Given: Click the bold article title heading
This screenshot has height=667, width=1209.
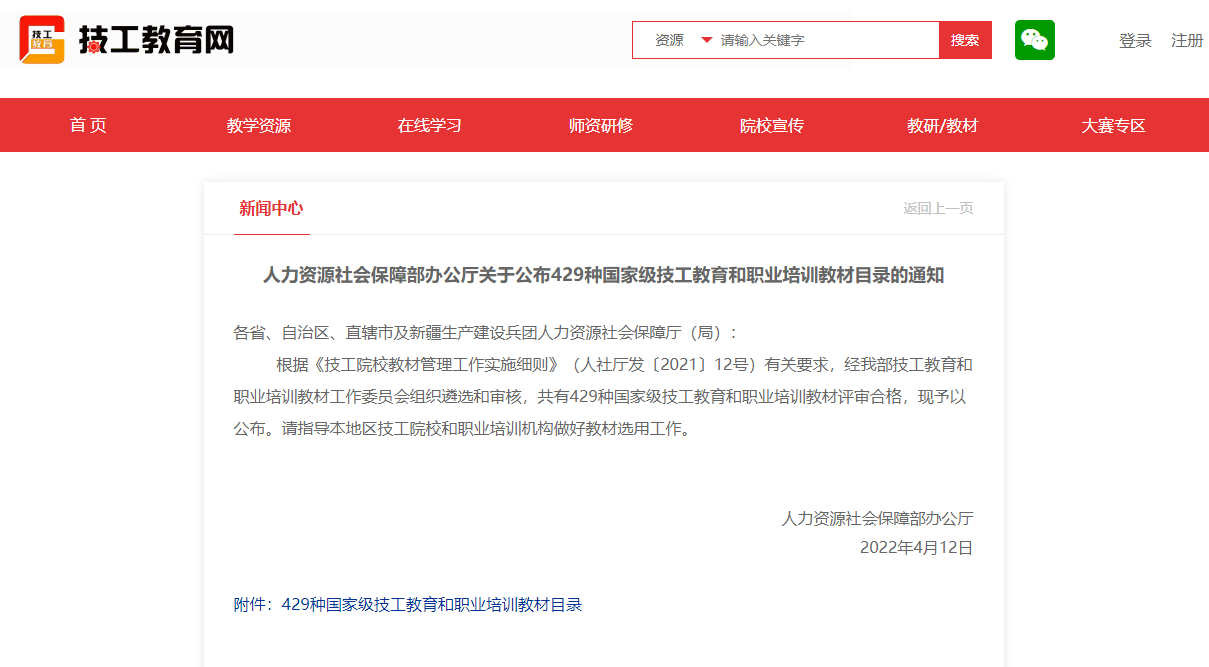Looking at the screenshot, I should 603,275.
